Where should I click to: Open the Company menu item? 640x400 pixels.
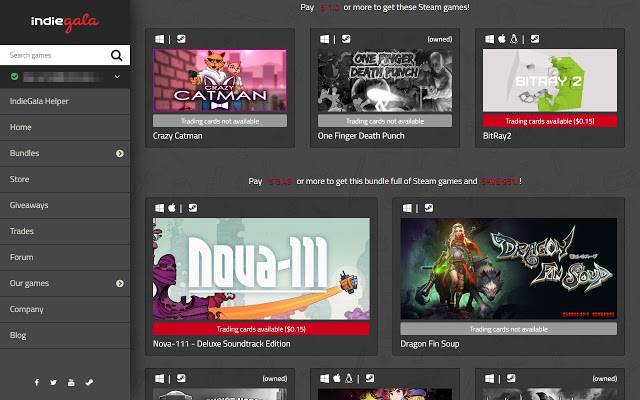(x=65, y=309)
